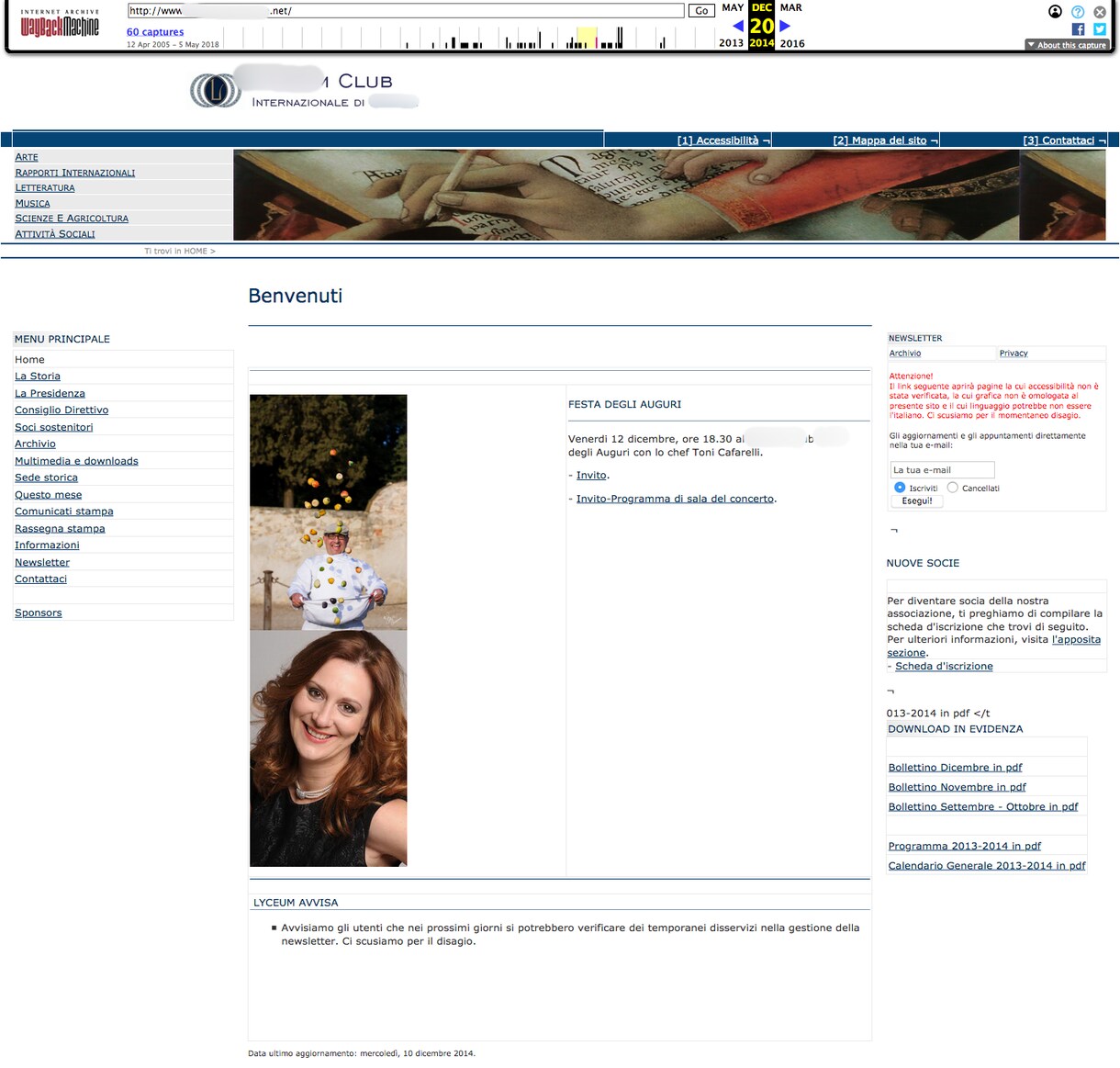Focus the Wayback URL field

pos(406,11)
